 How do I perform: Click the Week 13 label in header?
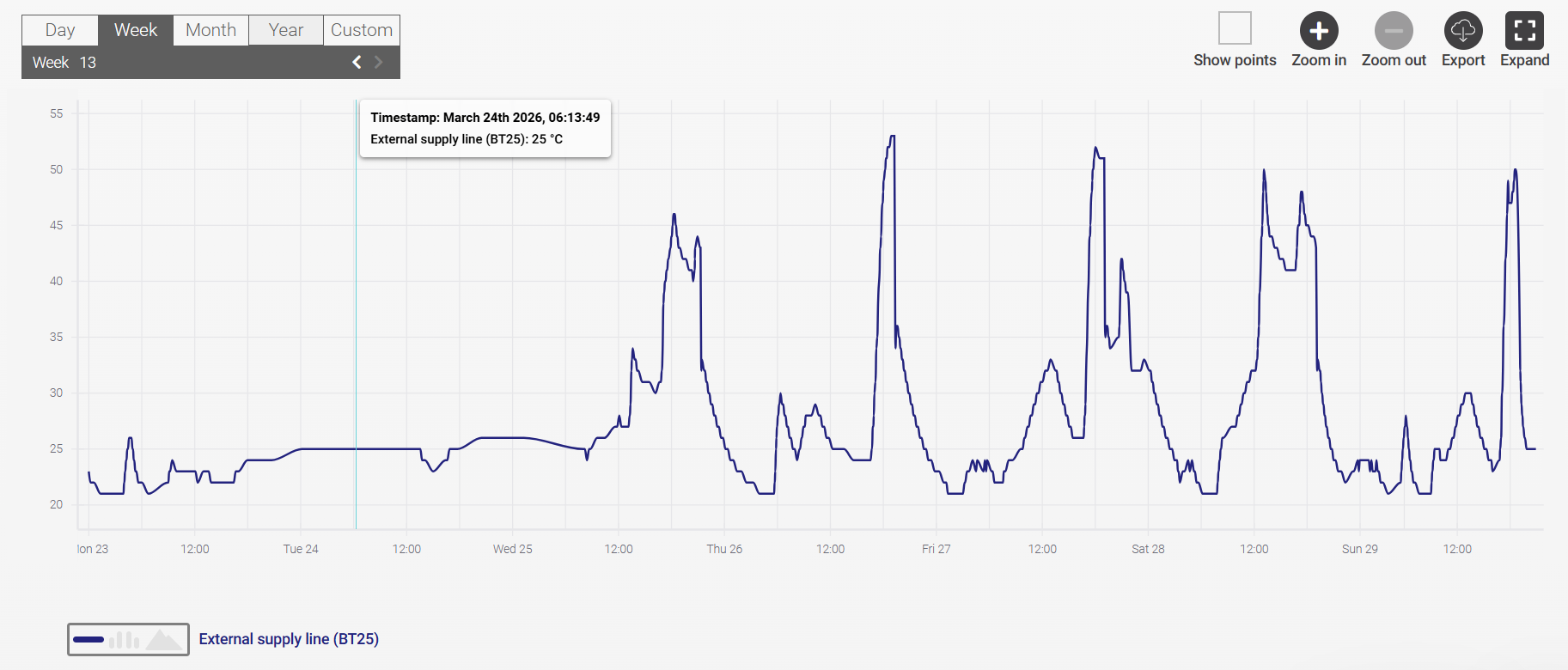pyautogui.click(x=64, y=63)
